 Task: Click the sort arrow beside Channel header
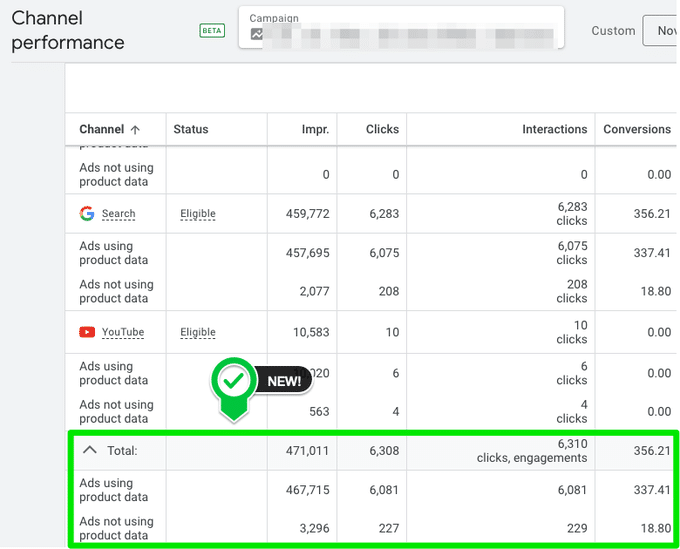135,129
